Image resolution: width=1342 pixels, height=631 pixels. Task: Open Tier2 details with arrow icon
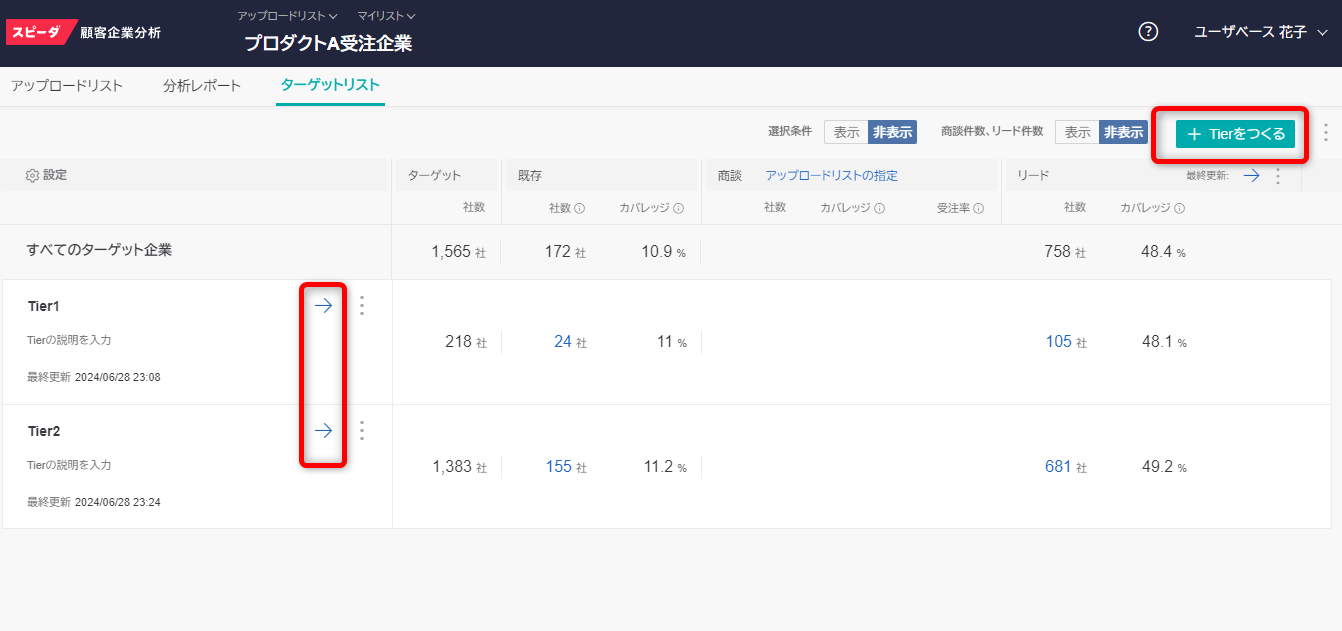[x=323, y=431]
